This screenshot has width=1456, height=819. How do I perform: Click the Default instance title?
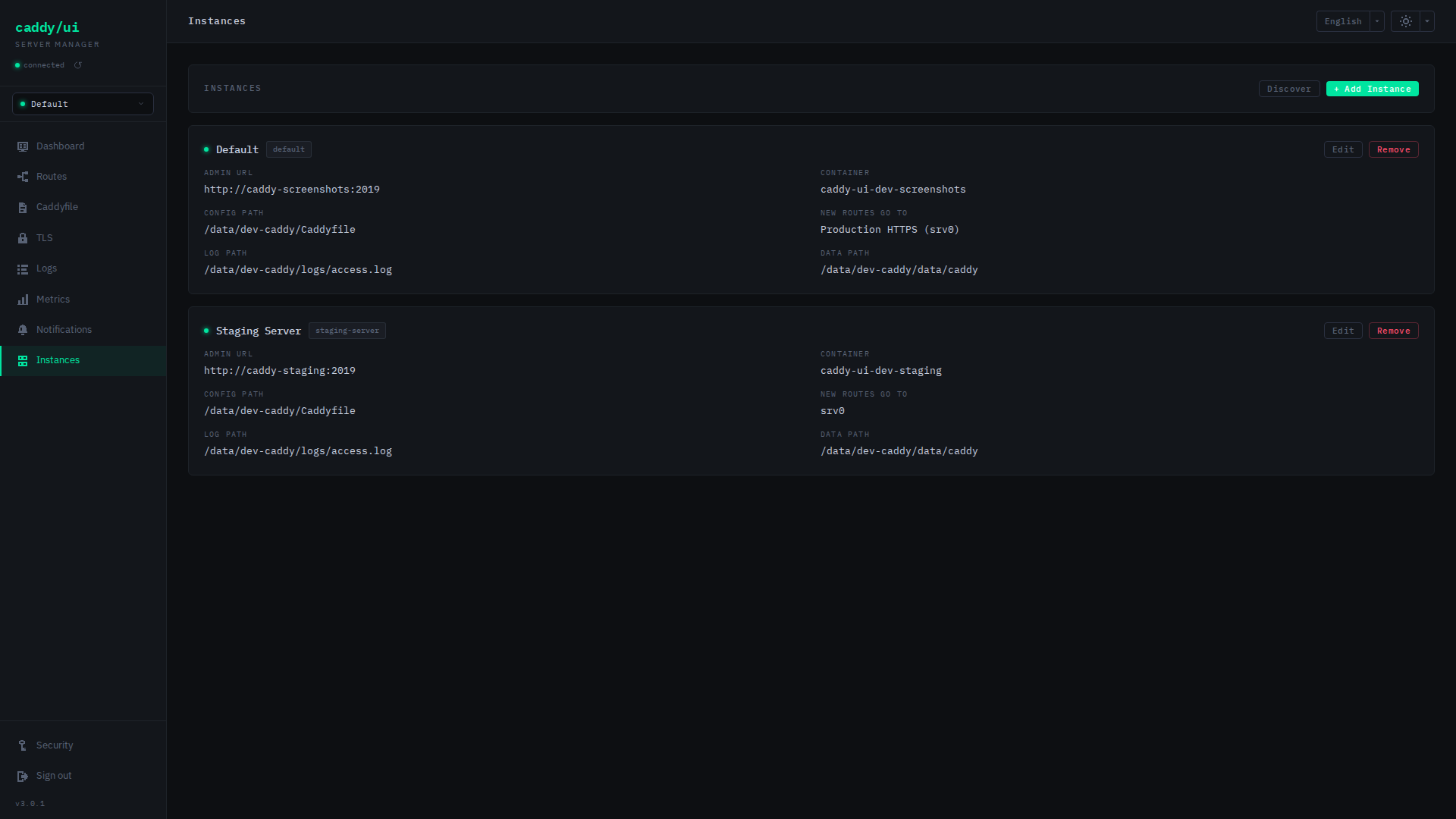point(237,149)
